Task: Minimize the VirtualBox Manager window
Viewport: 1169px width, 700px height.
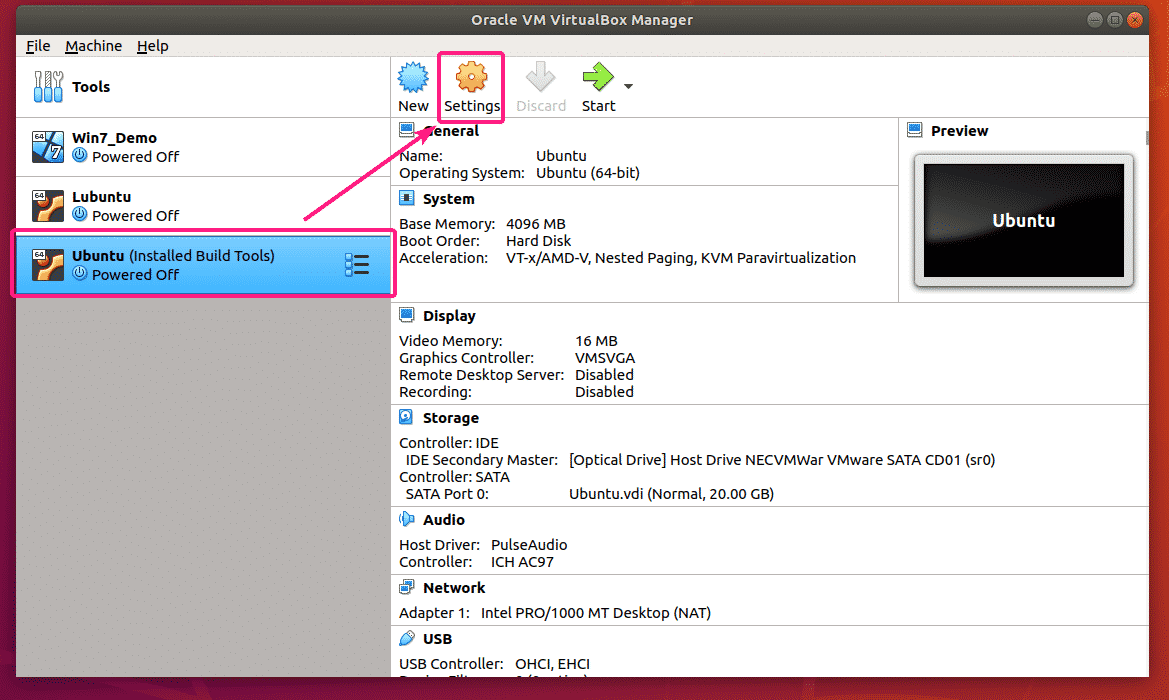Action: coord(1094,20)
